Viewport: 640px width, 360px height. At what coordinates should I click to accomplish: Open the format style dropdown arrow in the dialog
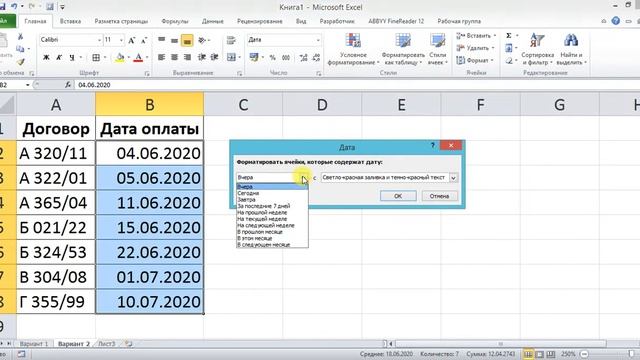click(453, 178)
